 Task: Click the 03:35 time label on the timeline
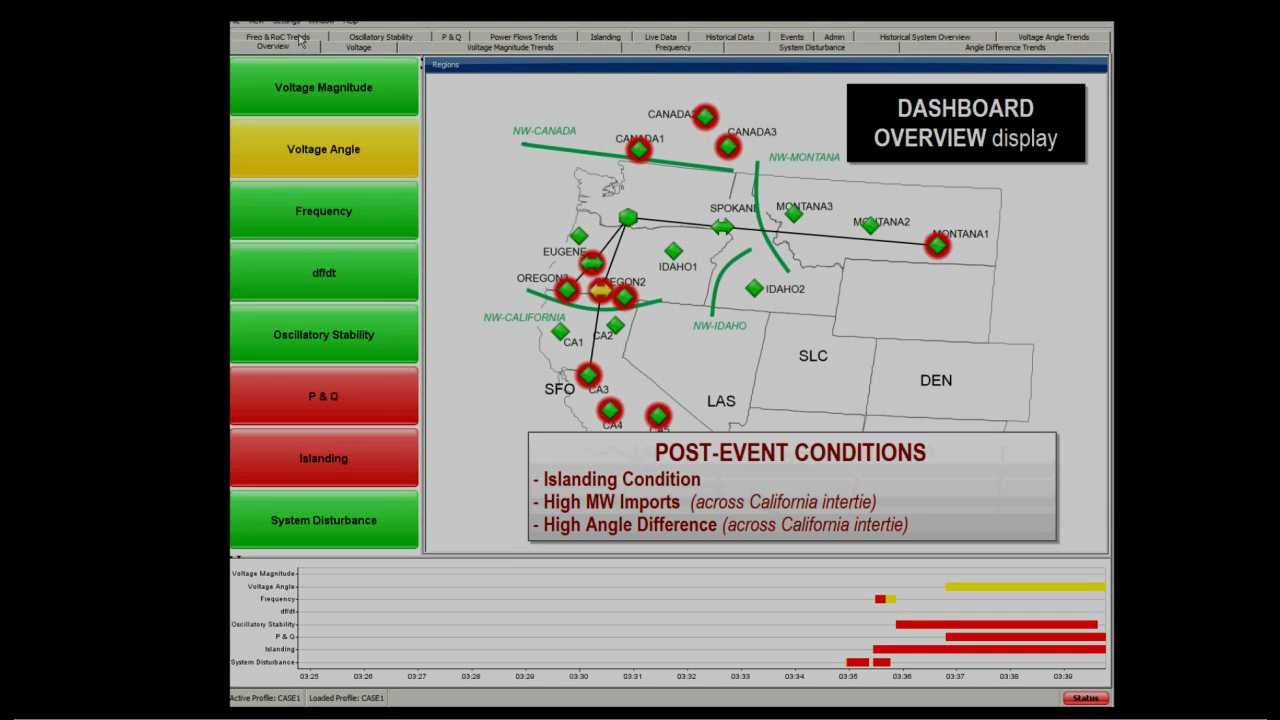[x=847, y=677]
